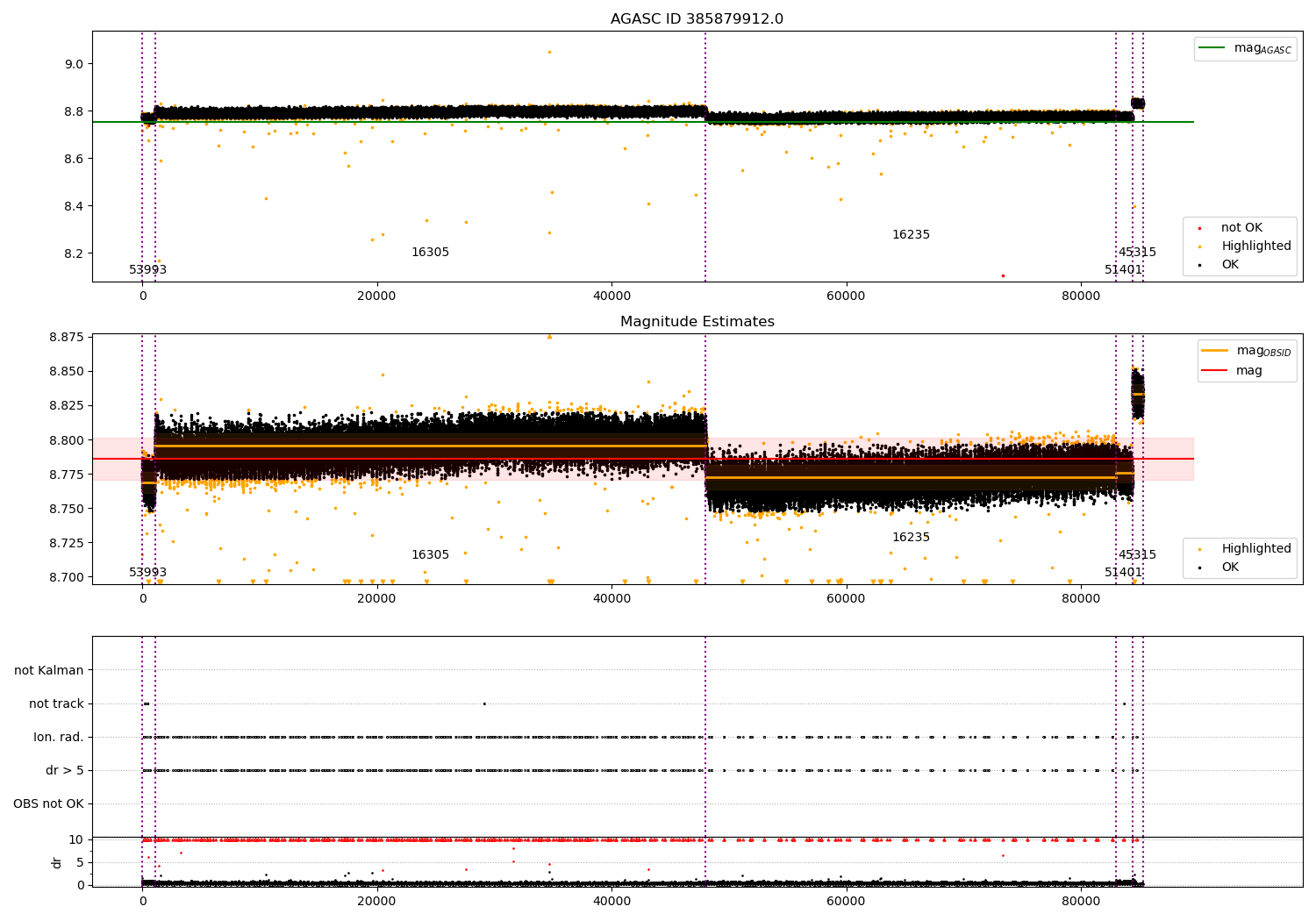Click the '45315' obsid label in middle plot
The image size is (1316, 921).
pos(1137,555)
